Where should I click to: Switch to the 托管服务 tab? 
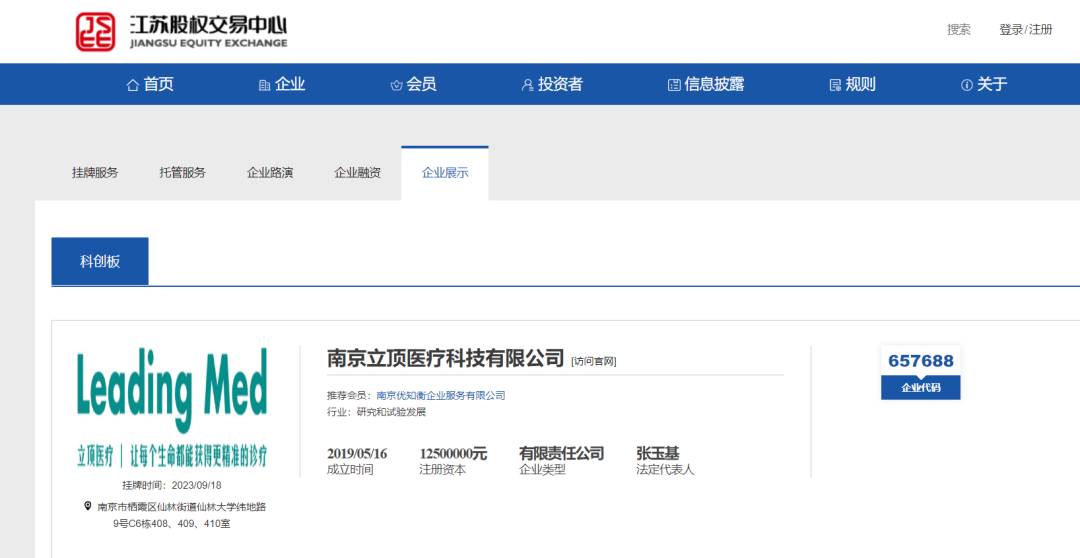pos(182,172)
